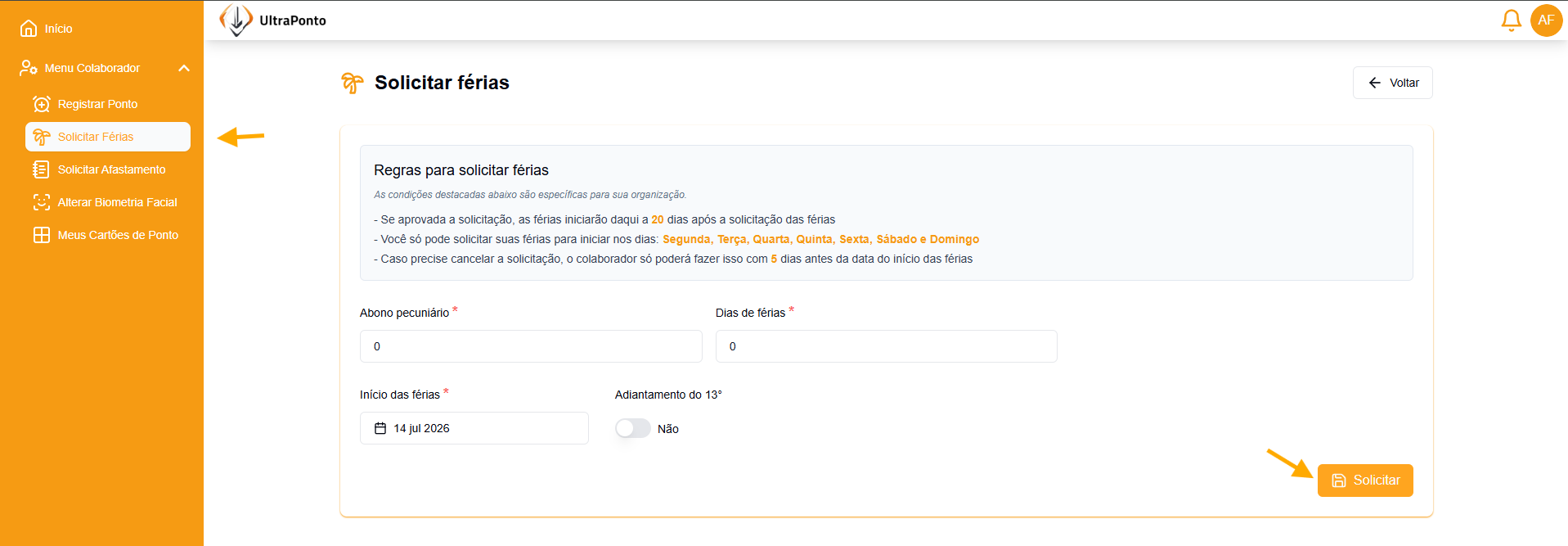
Task: Click the 'Abono pecuniário' label
Action: [404, 313]
